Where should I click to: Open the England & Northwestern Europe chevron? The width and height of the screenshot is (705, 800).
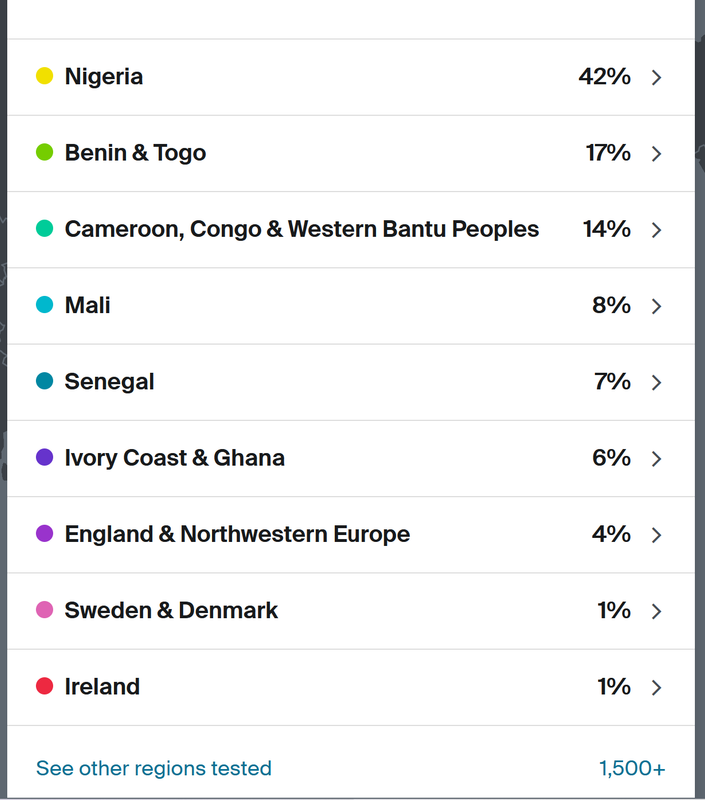point(657,535)
